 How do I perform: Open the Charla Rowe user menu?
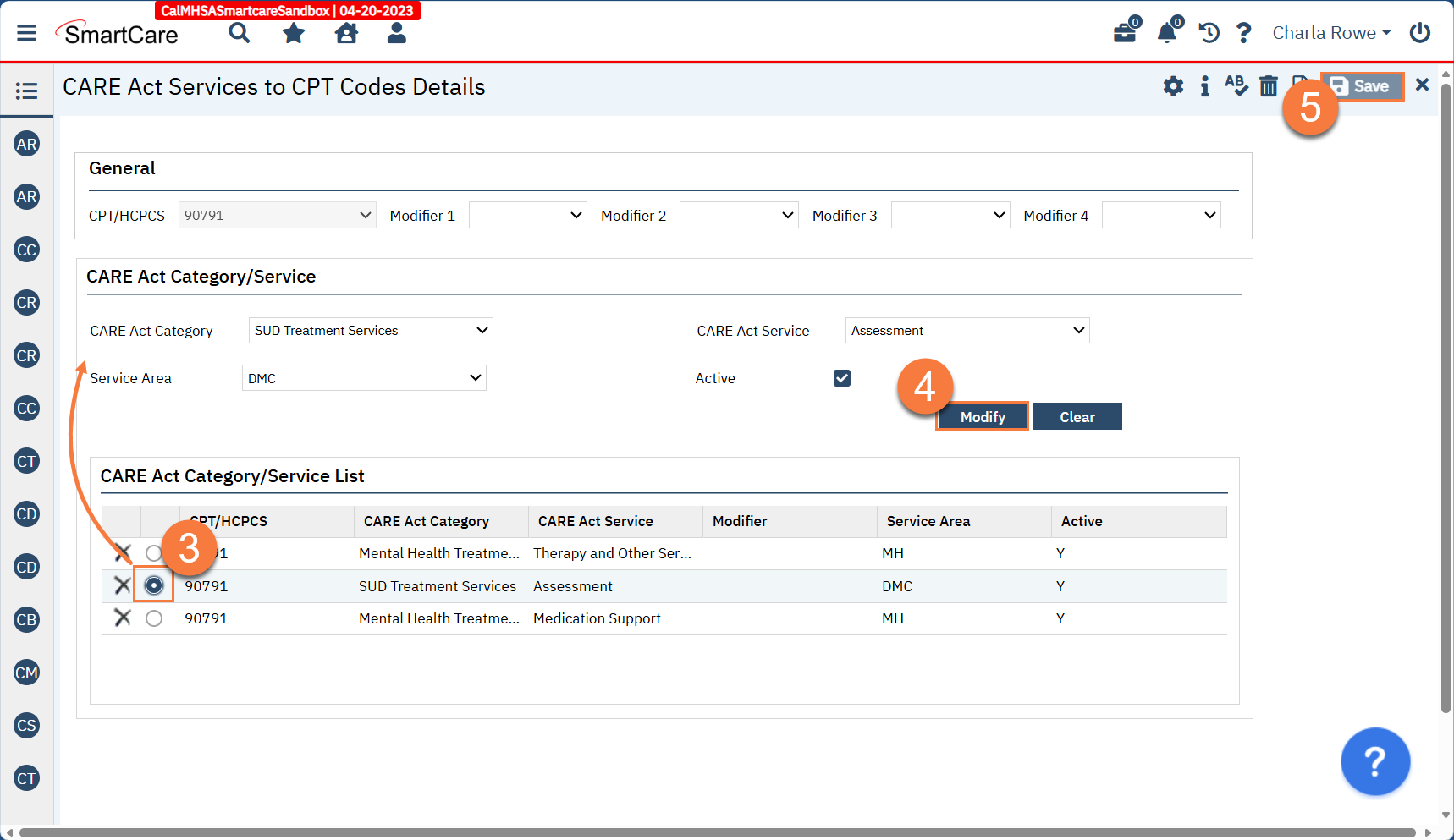[x=1331, y=33]
